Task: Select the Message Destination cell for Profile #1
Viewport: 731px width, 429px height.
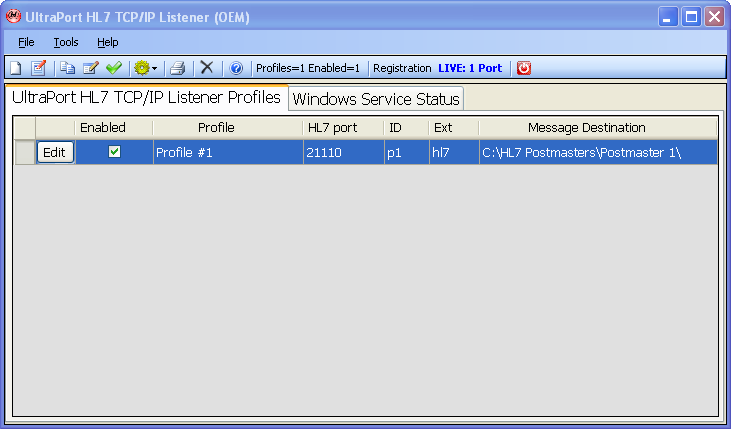Action: coord(596,152)
